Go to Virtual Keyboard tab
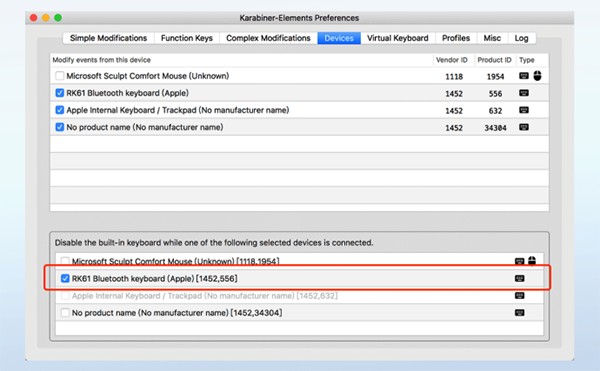The width and height of the screenshot is (600, 371). coord(398,38)
